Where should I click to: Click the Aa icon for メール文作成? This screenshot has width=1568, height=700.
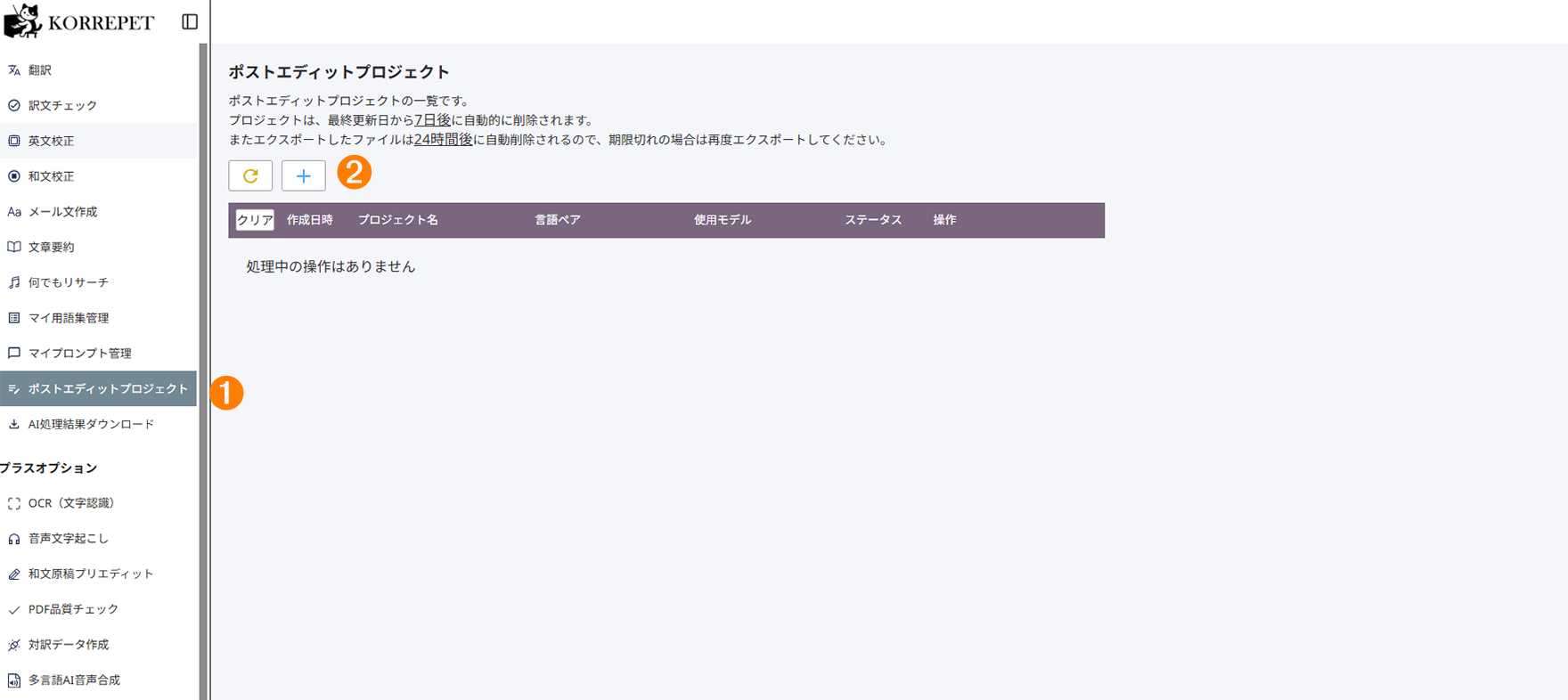pos(14,212)
